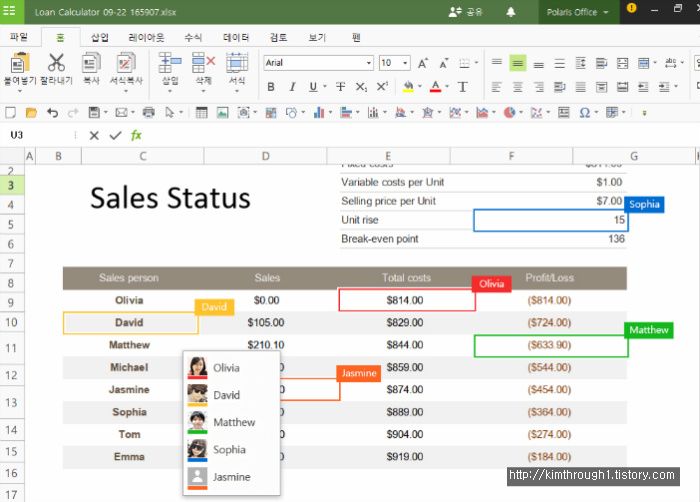Click the Copy (복사) icon
The height and width of the screenshot is (502, 700).
tap(91, 63)
